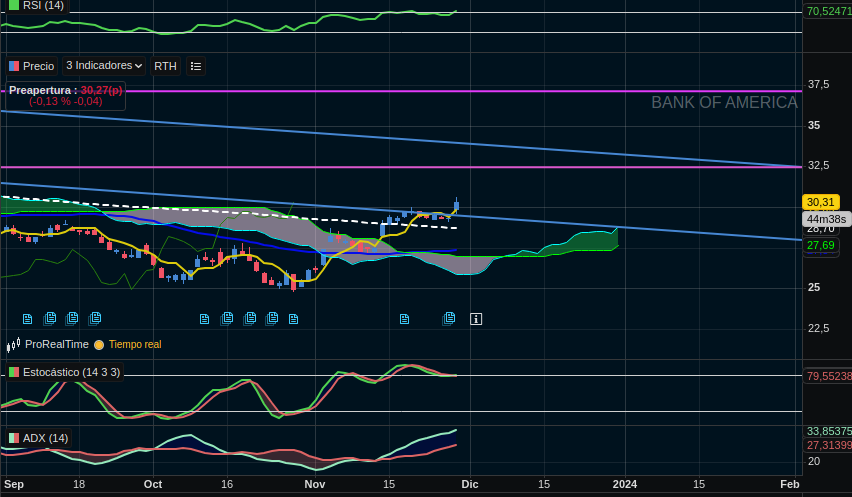Click the RSI indicator color icon
This screenshot has width=852, height=497.
tap(14, 5)
